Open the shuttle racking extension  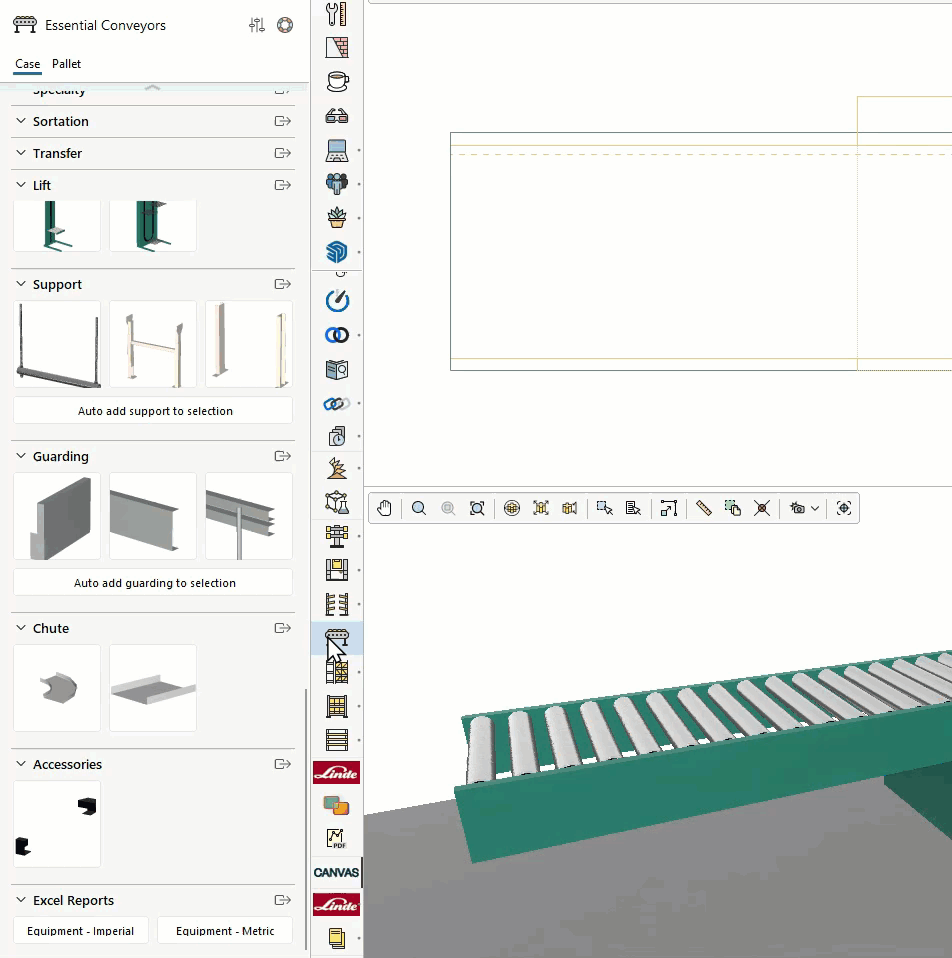click(337, 569)
